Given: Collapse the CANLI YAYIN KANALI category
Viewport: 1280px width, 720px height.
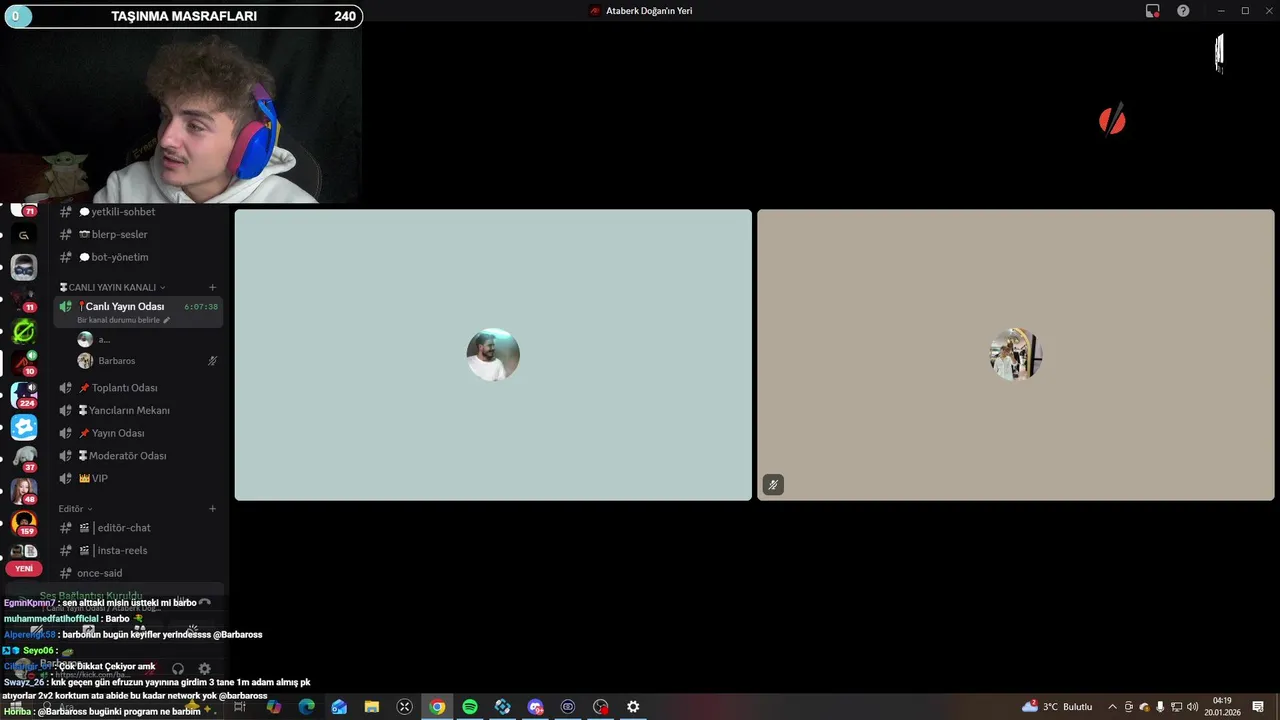Looking at the screenshot, I should (112, 287).
